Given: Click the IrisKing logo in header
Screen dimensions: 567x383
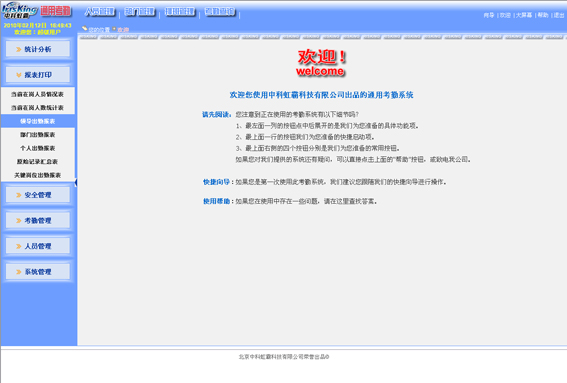Looking at the screenshot, I should [20, 11].
